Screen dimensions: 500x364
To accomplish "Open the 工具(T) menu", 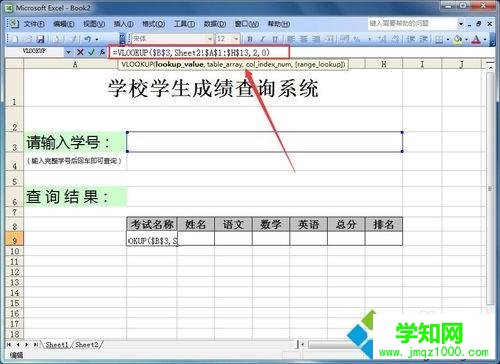I will click(x=184, y=24).
